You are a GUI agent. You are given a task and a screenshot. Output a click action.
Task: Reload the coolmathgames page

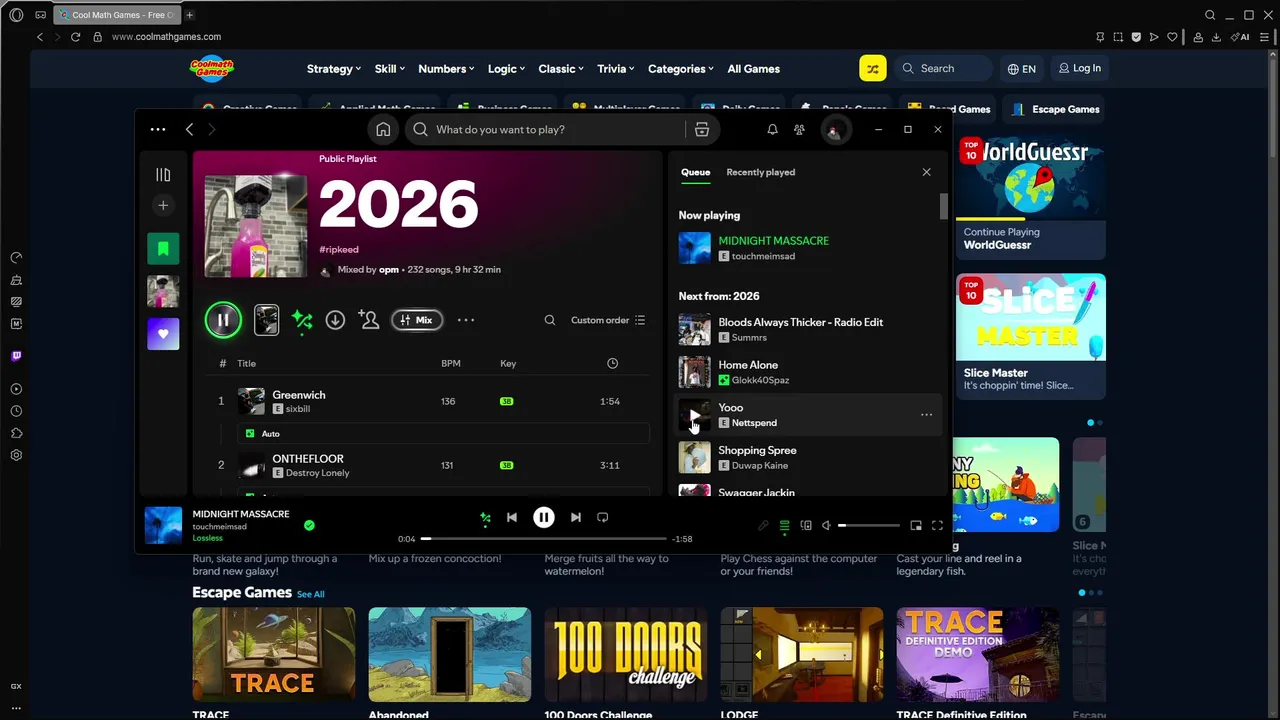coord(75,37)
